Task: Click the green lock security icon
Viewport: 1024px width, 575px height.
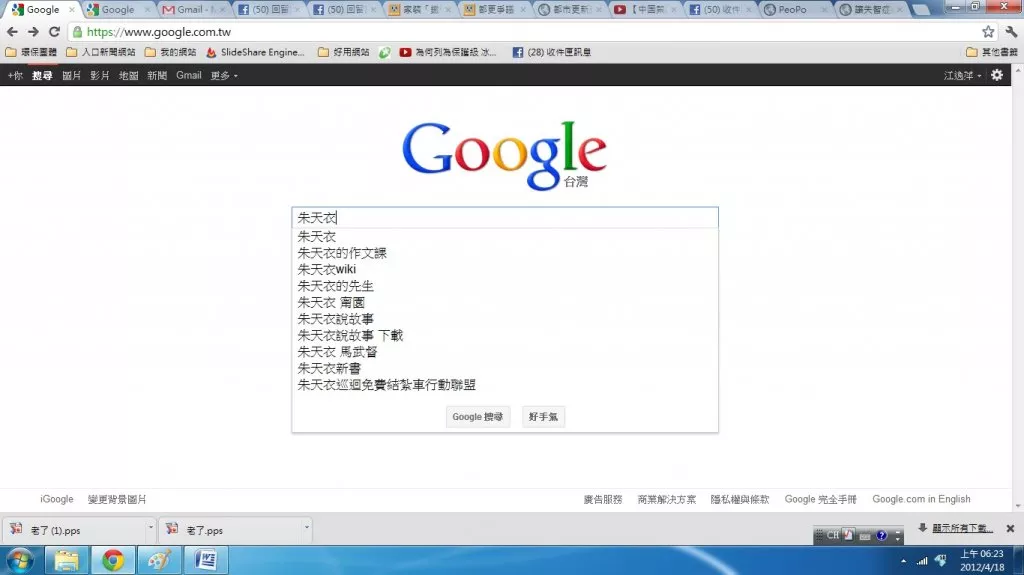Action: (77, 31)
